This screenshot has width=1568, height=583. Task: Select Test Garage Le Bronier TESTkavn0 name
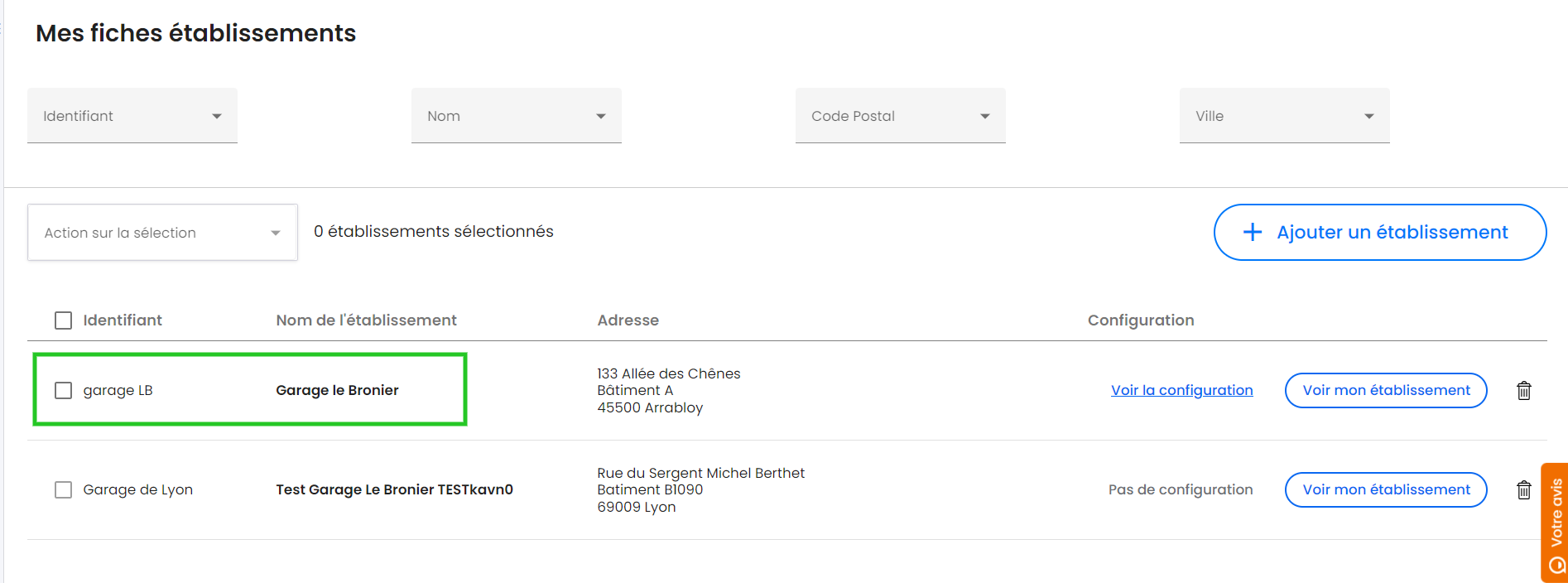pos(394,489)
